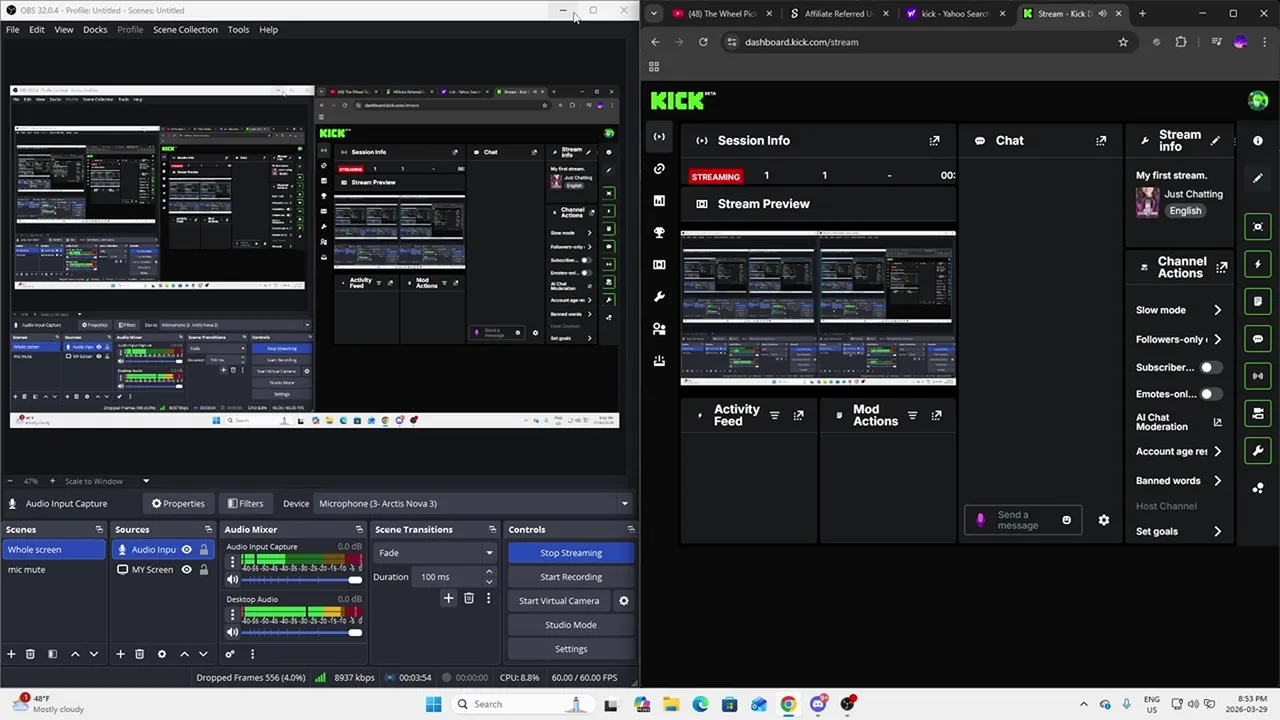
Task: Remove the selected scene with trash icon
Action: click(x=30, y=654)
